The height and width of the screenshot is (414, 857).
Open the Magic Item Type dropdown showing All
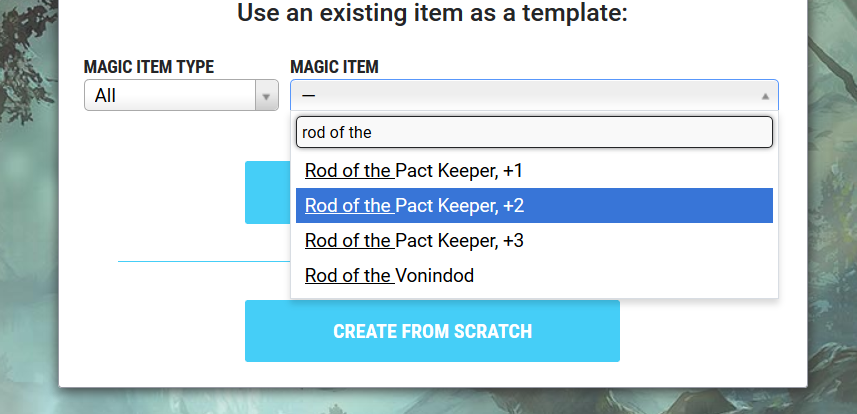coord(181,95)
